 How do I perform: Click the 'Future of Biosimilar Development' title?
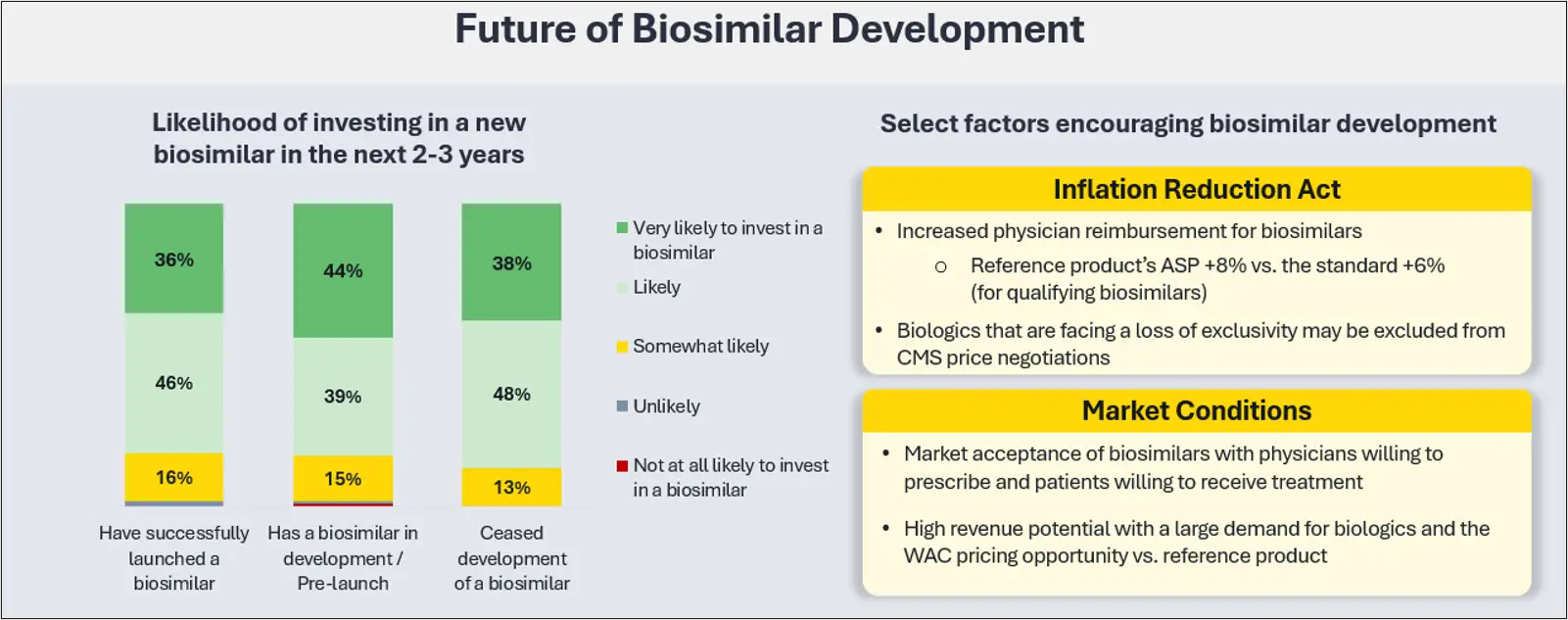[769, 29]
